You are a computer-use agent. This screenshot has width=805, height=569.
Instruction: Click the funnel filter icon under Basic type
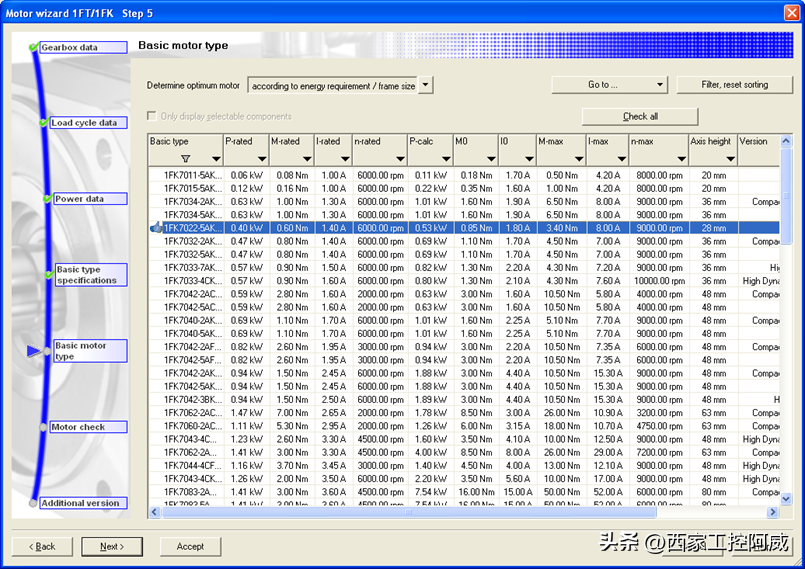[x=185, y=159]
